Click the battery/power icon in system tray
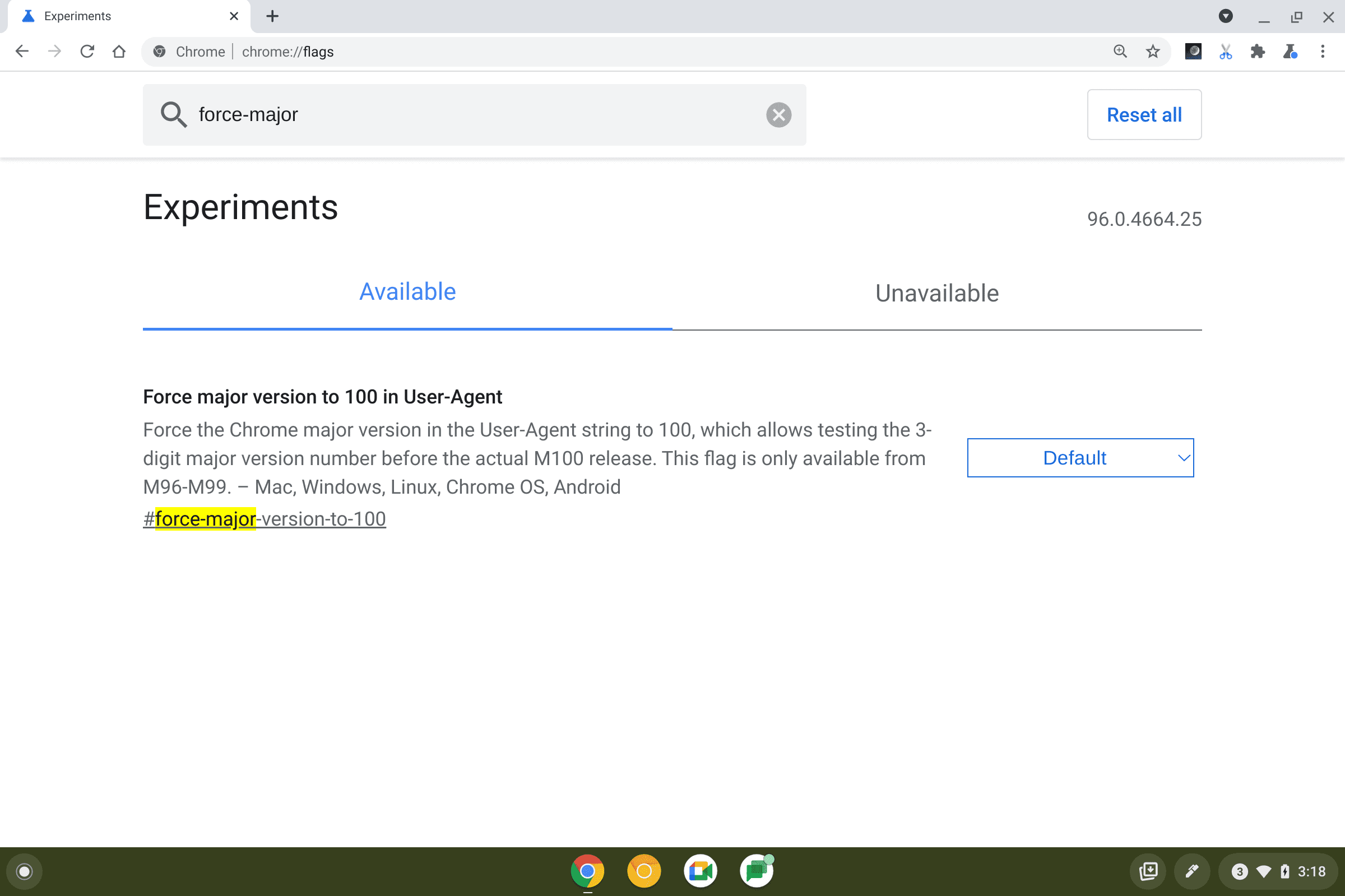Image resolution: width=1345 pixels, height=896 pixels. tap(1281, 871)
